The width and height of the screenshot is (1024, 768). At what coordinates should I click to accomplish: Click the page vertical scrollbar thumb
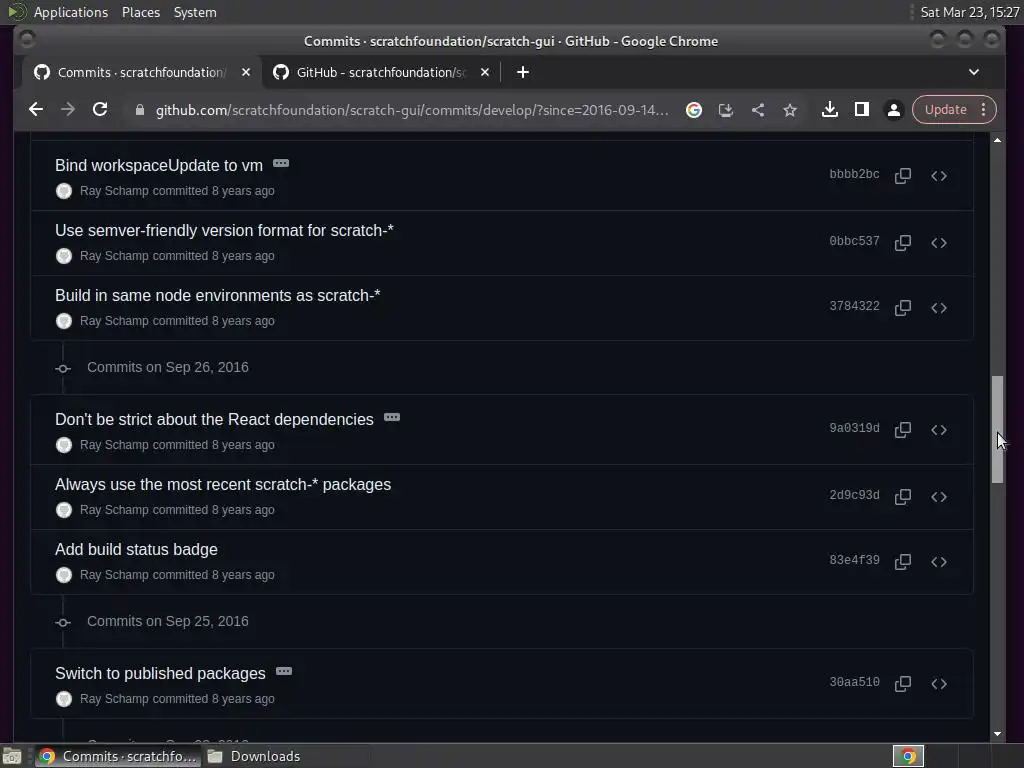click(x=997, y=429)
